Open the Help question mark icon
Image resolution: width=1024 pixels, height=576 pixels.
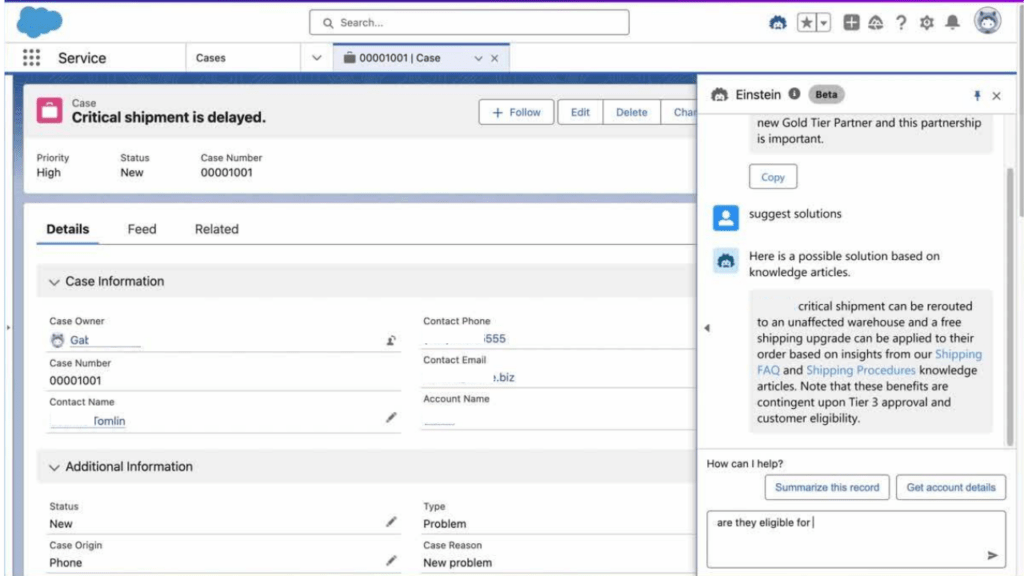(x=901, y=23)
